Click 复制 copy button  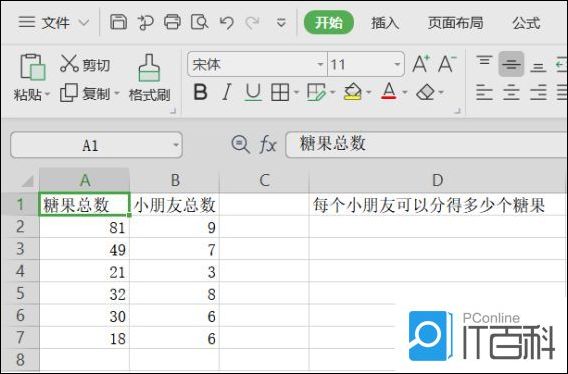(x=84, y=94)
